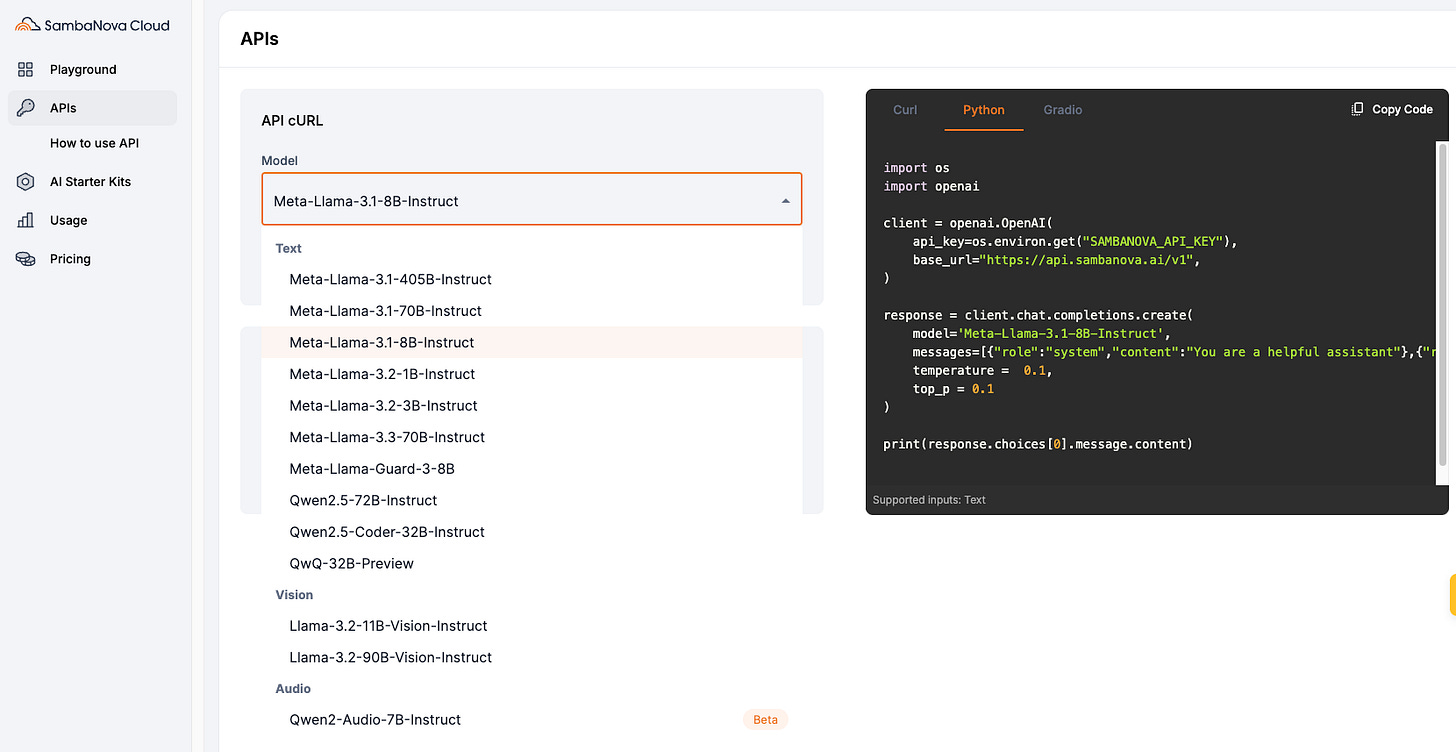The width and height of the screenshot is (1456, 752).
Task: Switch to the Gradio tab
Action: tap(1063, 109)
